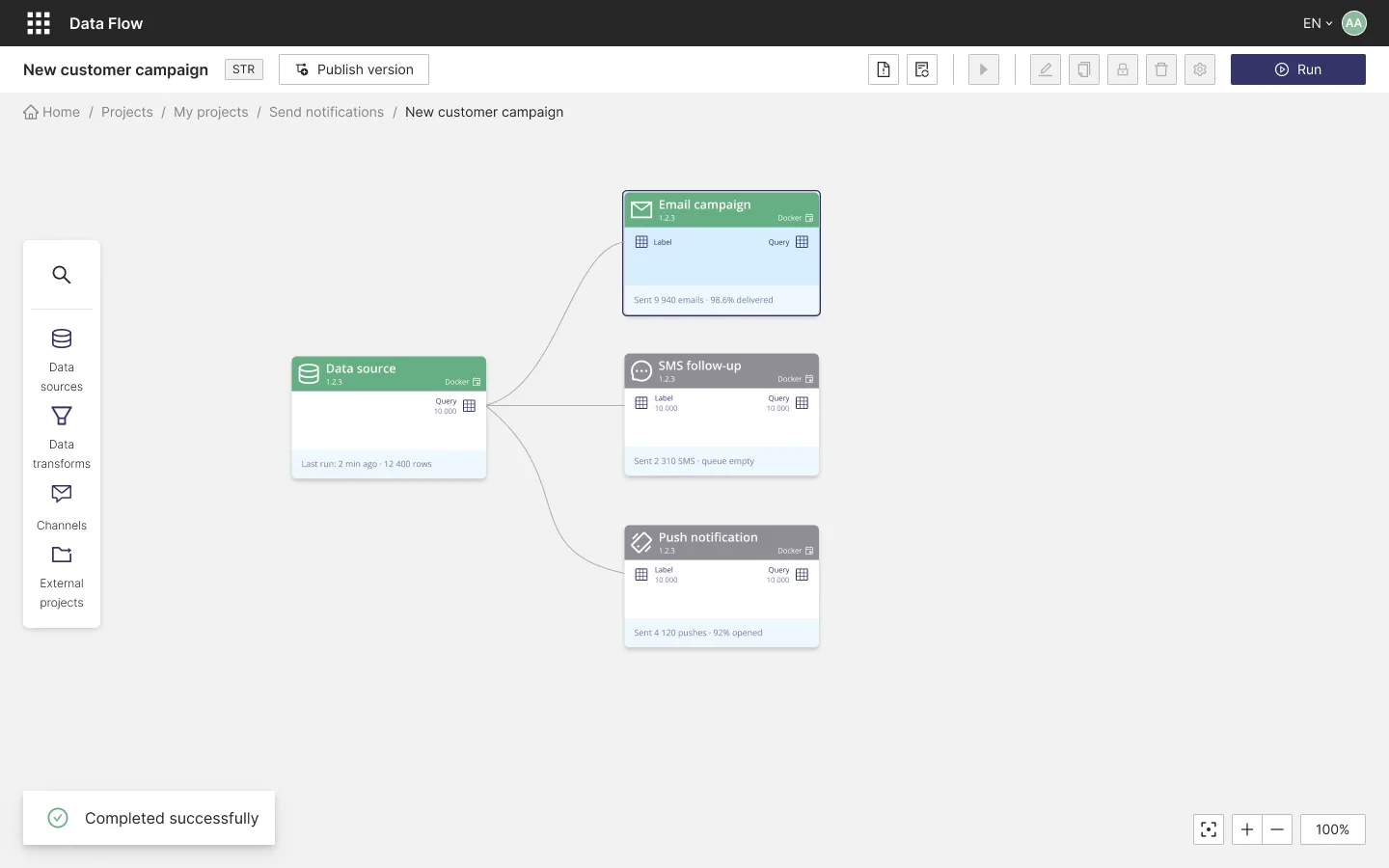The width and height of the screenshot is (1389, 868).
Task: Click the Completed successfully toast
Action: point(150,818)
